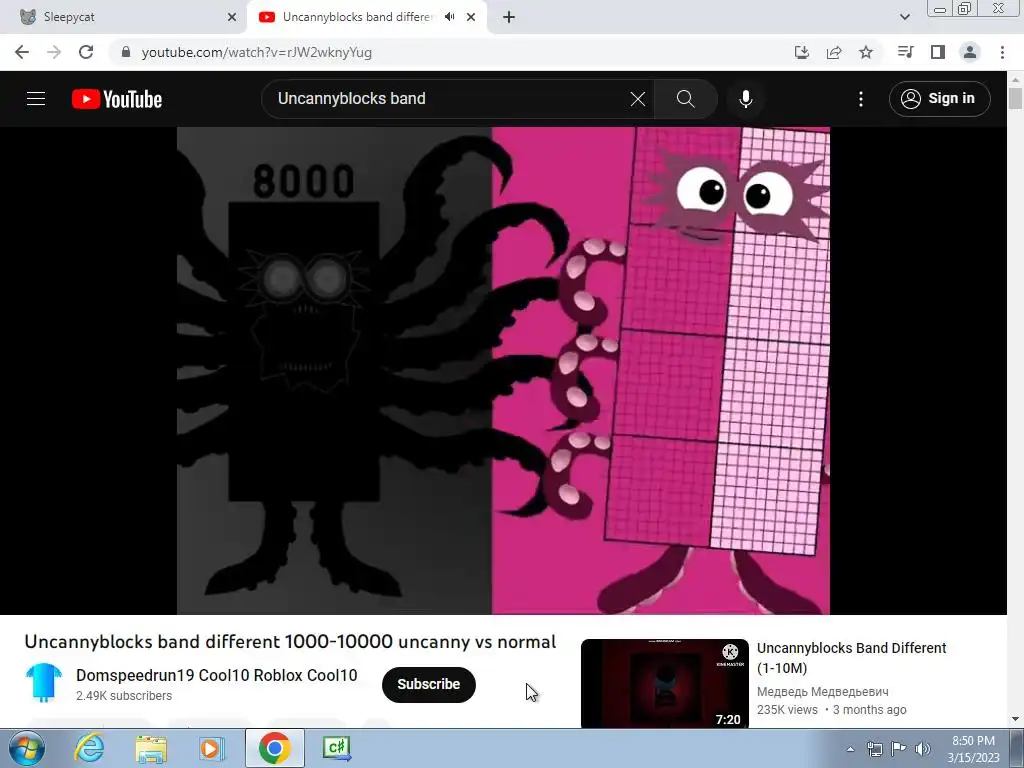This screenshot has width=1024, height=768.
Task: Bookmark this page with star icon
Action: 866,52
